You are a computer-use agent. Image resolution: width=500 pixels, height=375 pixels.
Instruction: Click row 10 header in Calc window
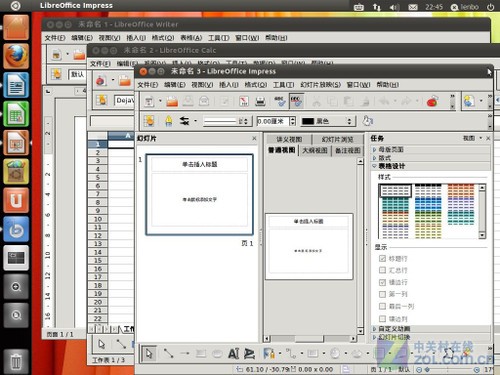pos(97,219)
